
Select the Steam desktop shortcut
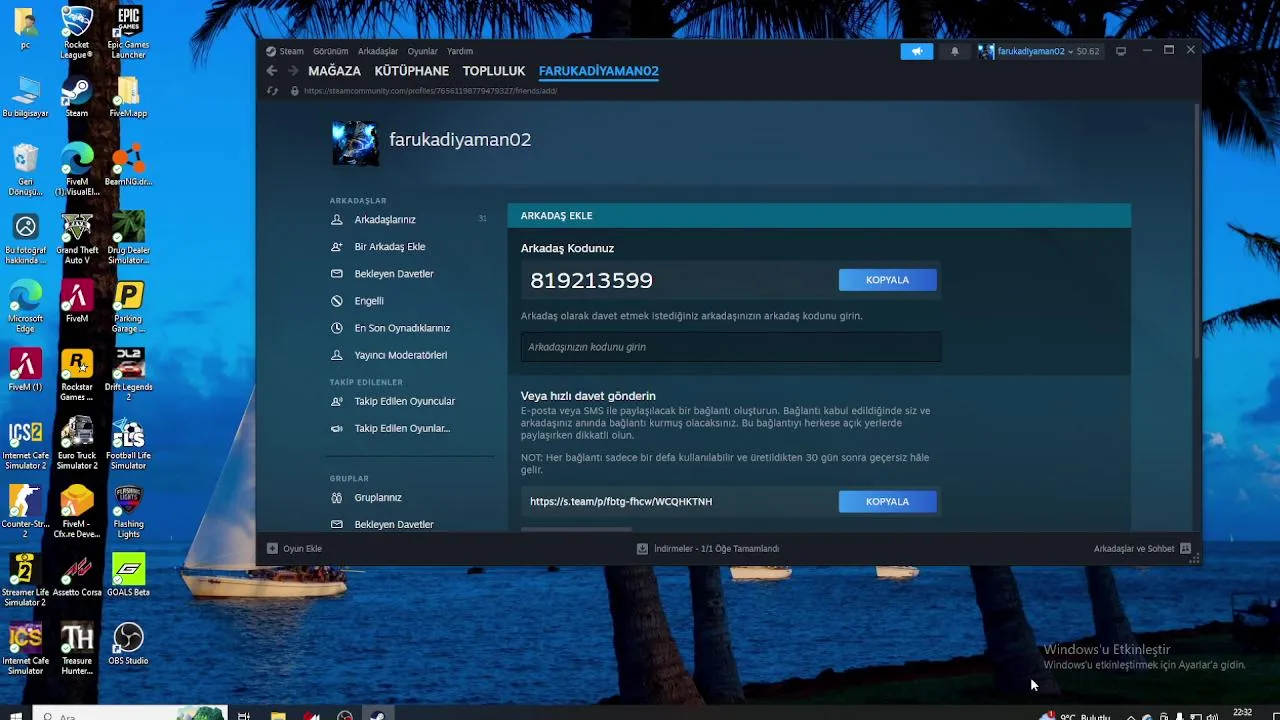click(x=77, y=97)
